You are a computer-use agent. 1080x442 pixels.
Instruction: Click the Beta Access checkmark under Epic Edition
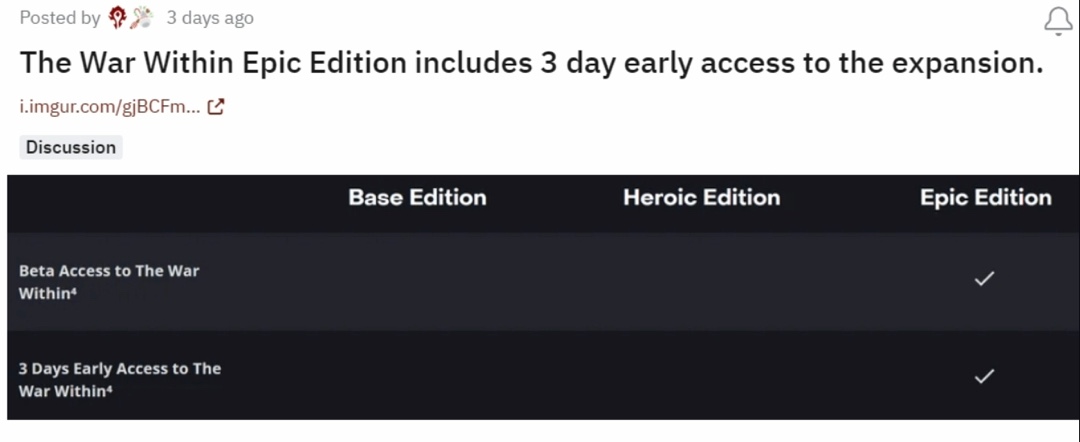(x=984, y=279)
